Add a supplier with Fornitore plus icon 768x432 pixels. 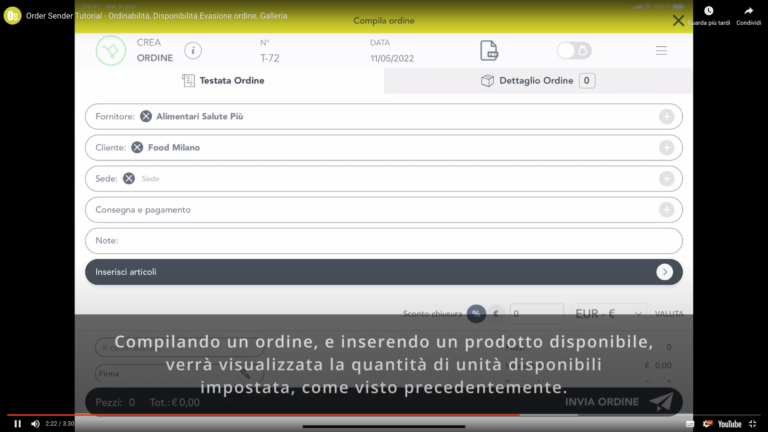[666, 117]
